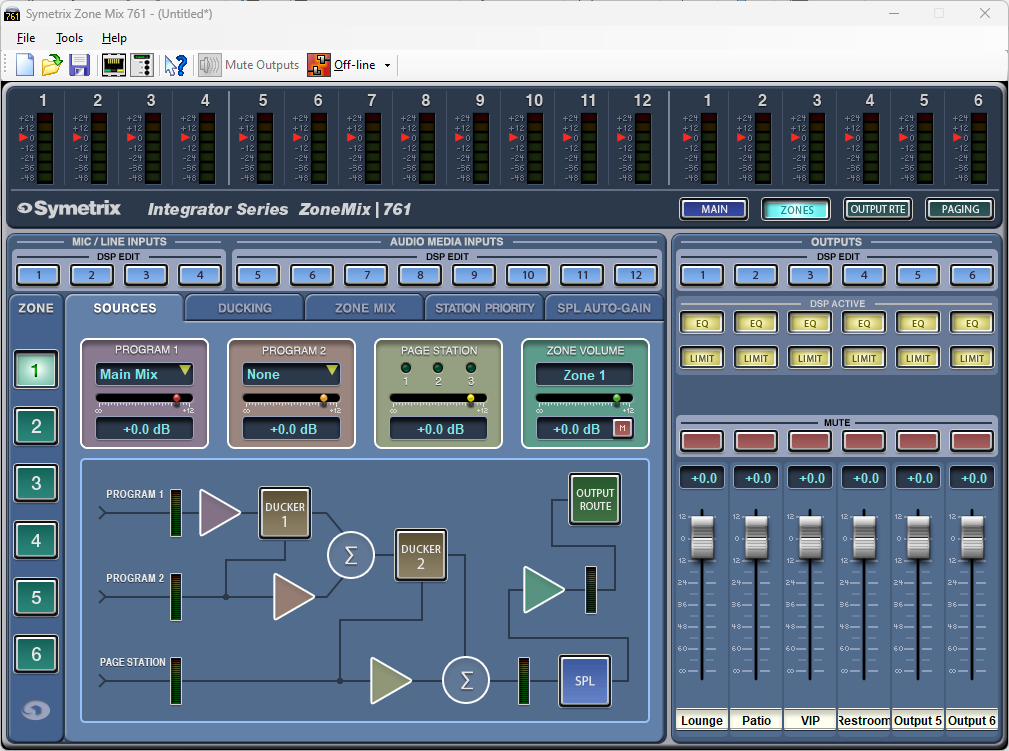The width and height of the screenshot is (1009, 751).
Task: Click the What's This help cursor icon
Action: click(176, 65)
